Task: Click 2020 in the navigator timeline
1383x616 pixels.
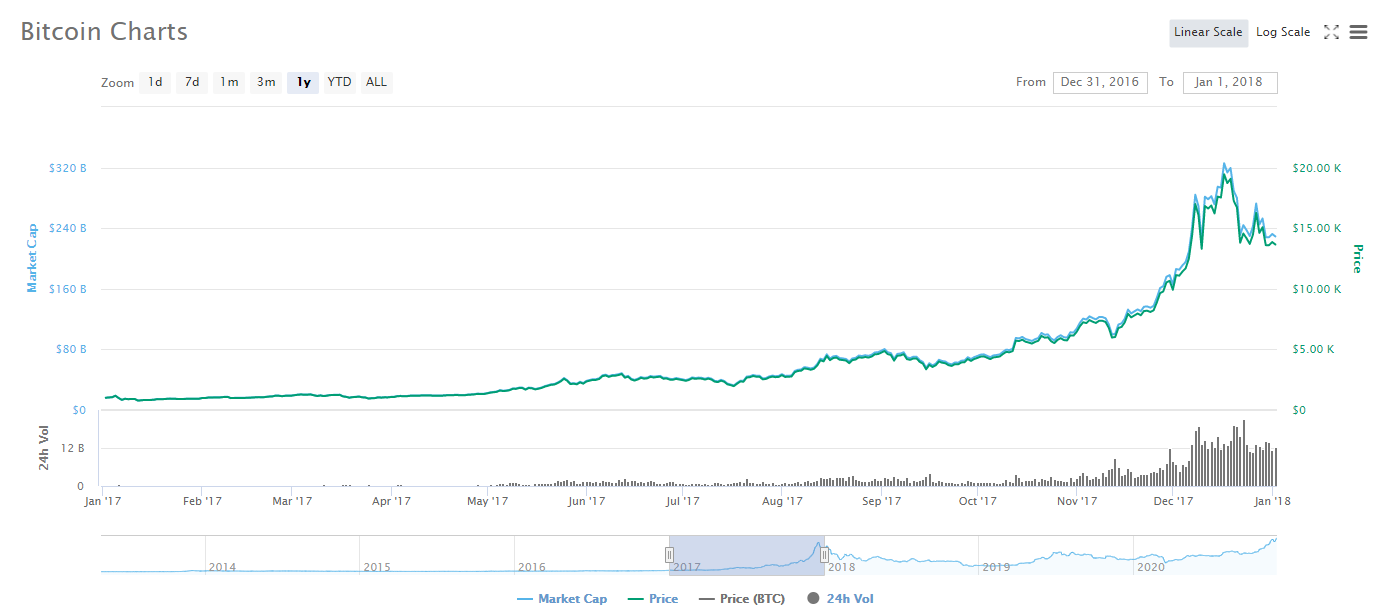Action: coord(1151,567)
